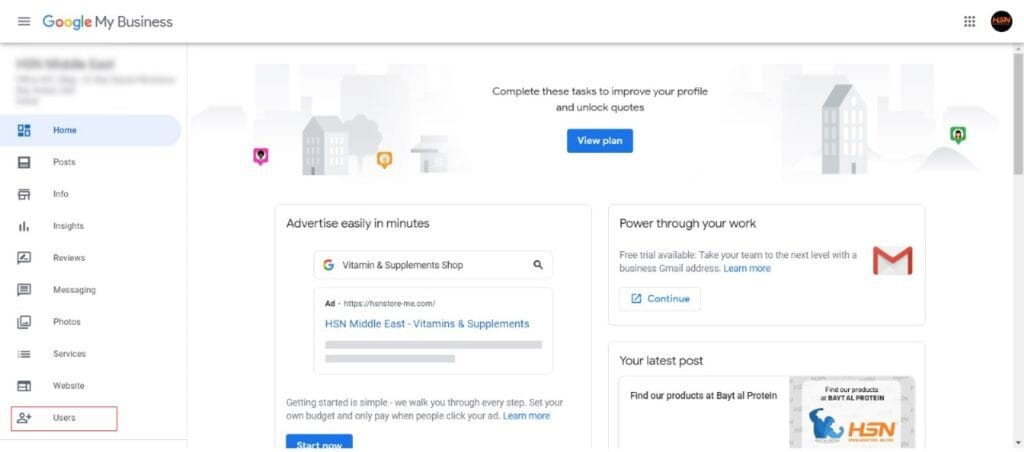Screen dimensions: 1024x452
Task: Click Continue for business Gmail
Action: point(660,299)
